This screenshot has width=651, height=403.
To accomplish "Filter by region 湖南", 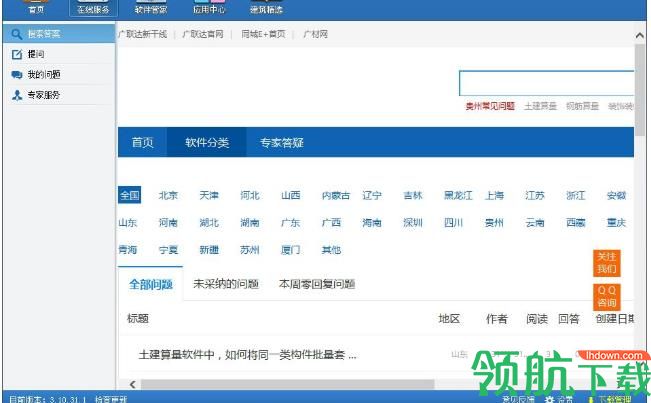I will 250,222.
